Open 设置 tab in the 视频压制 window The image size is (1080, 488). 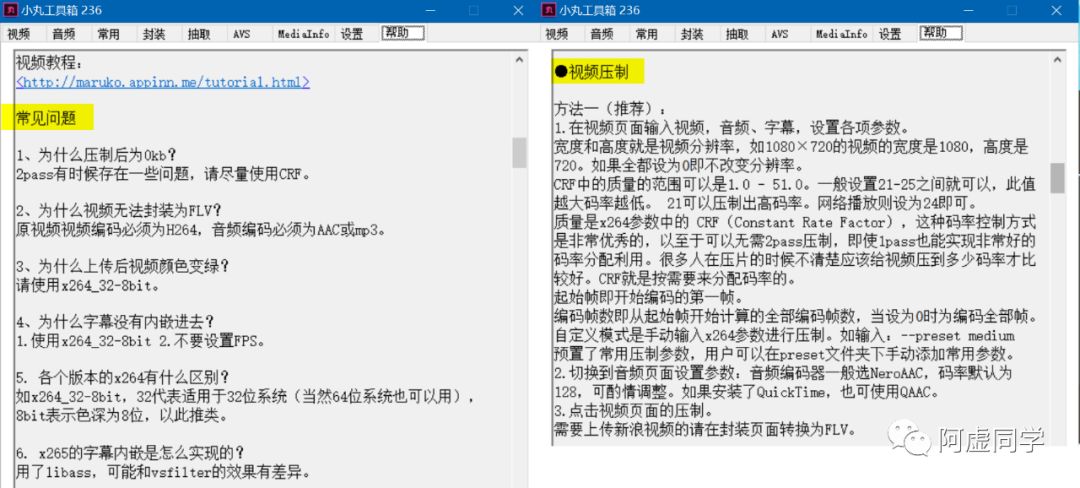(889, 34)
